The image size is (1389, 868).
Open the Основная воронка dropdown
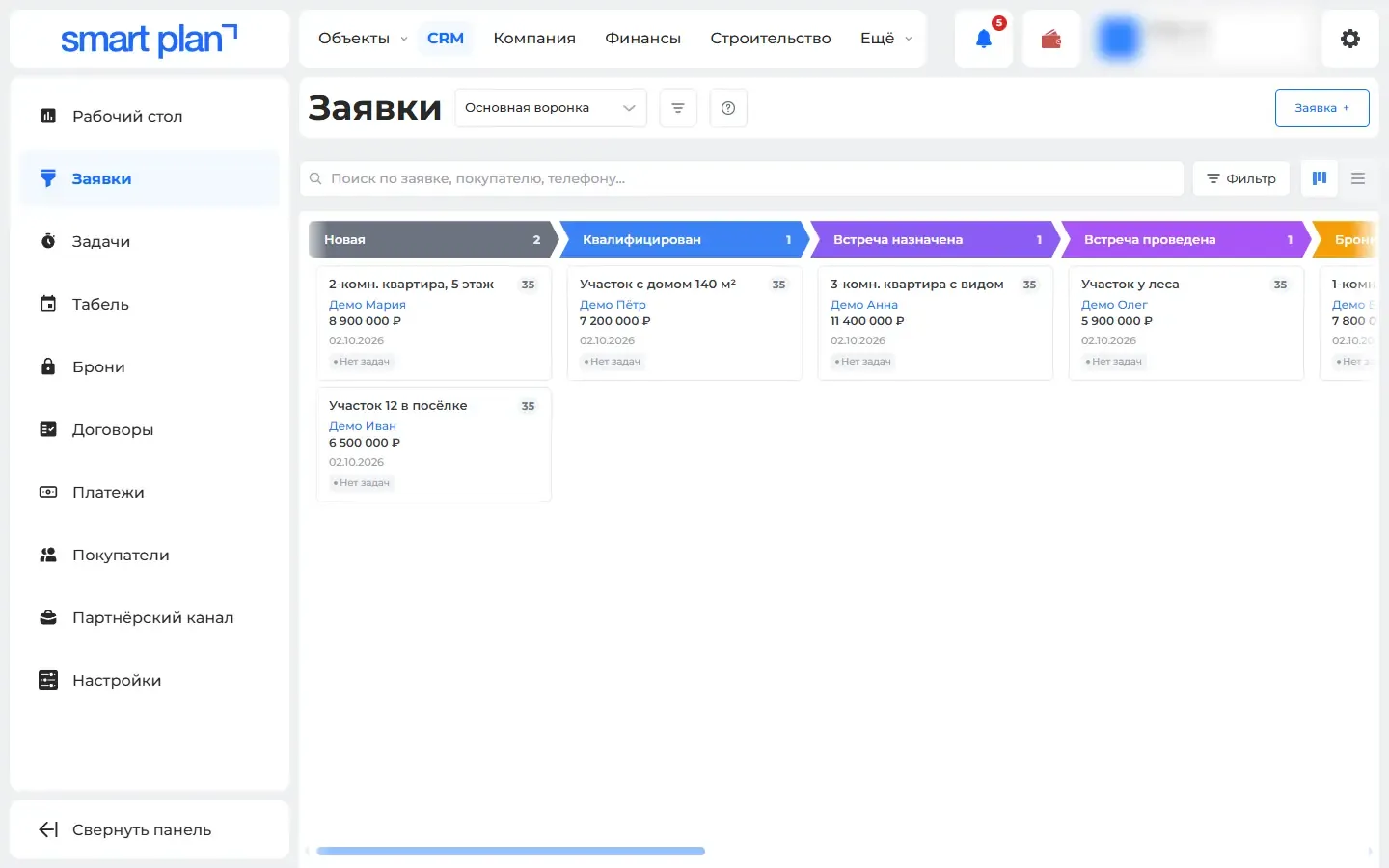click(550, 108)
